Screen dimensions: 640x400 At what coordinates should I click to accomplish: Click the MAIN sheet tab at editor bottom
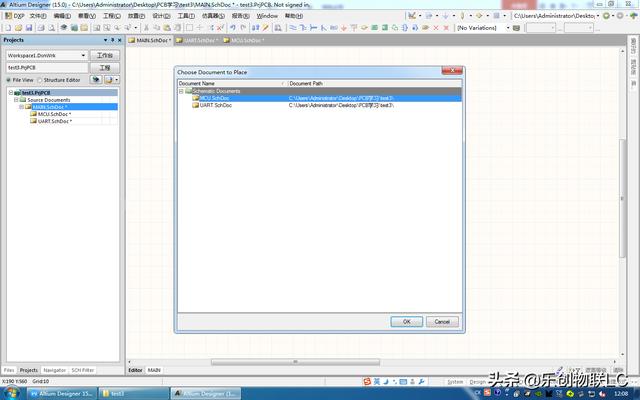coord(154,370)
